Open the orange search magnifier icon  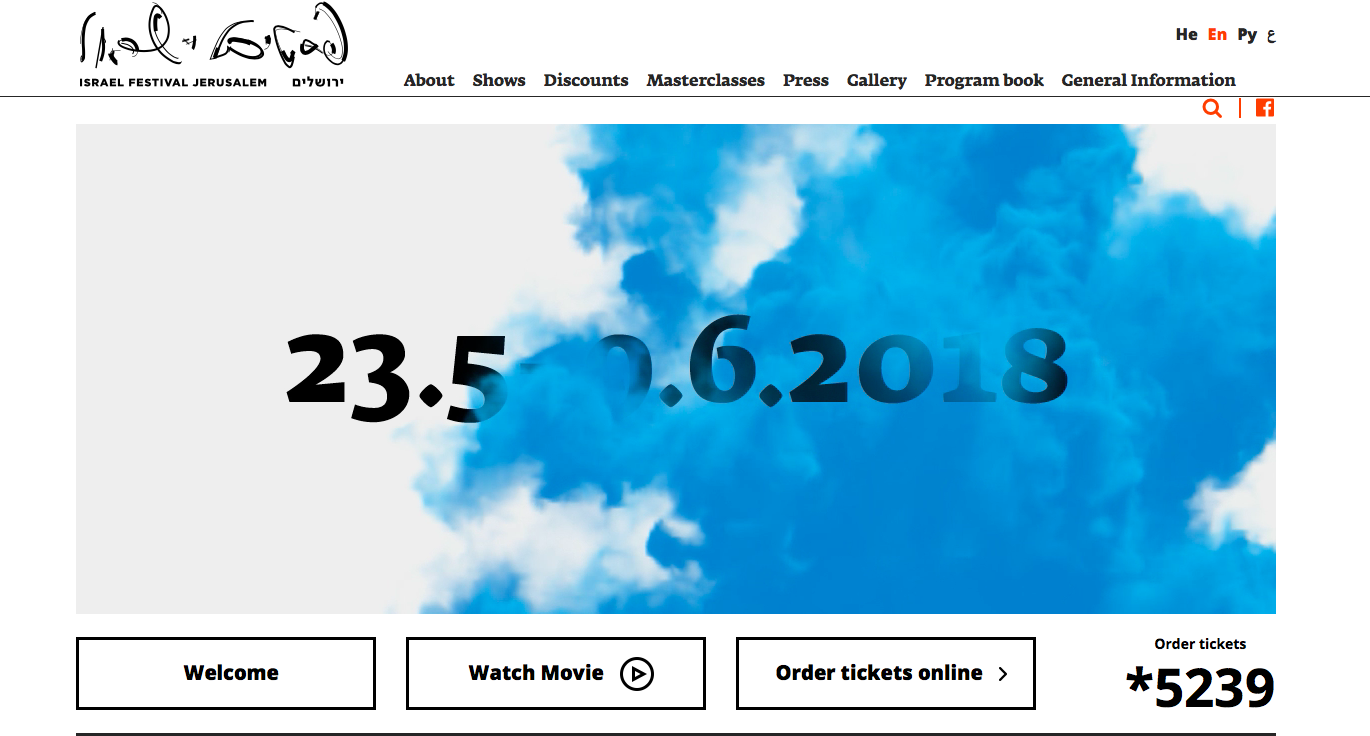(1212, 108)
